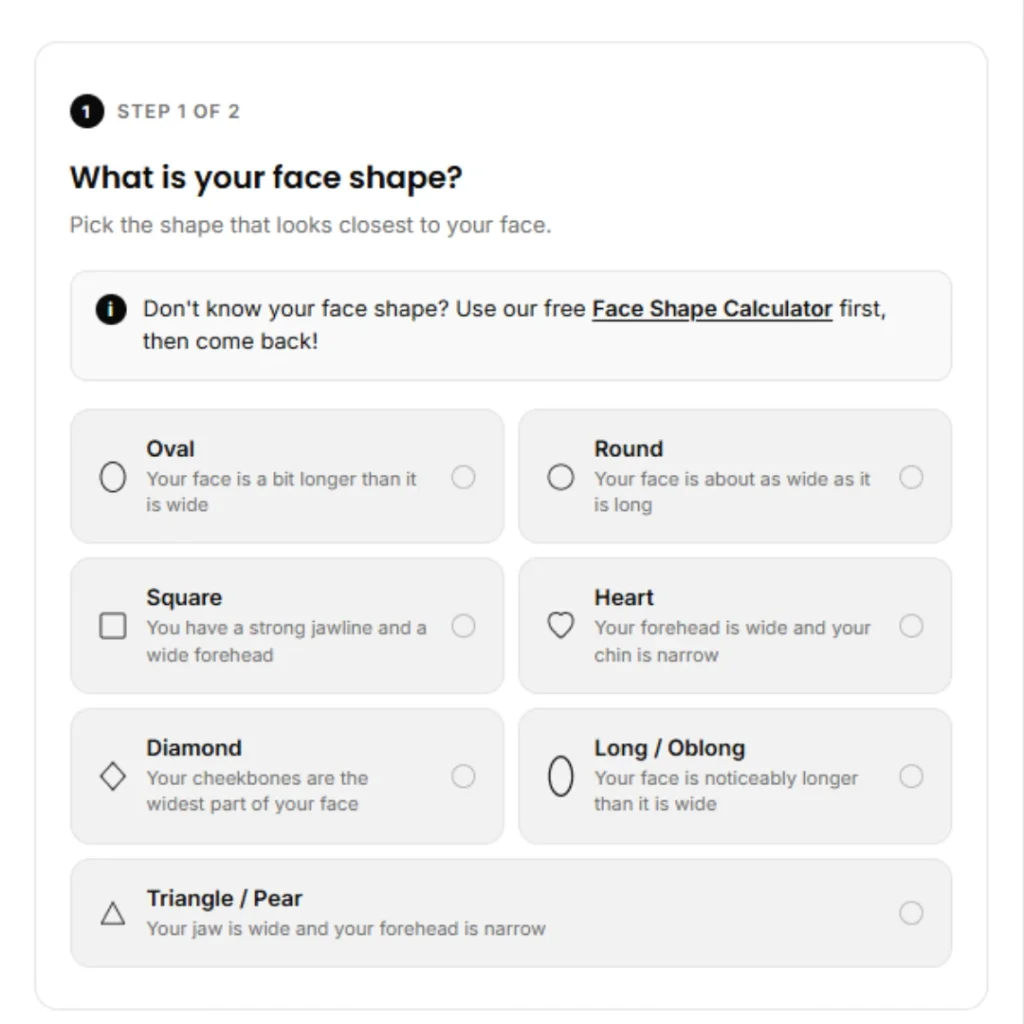Choose the Triangle / Pear face shape card
Image resolution: width=1024 pixels, height=1024 pixels.
tap(511, 913)
